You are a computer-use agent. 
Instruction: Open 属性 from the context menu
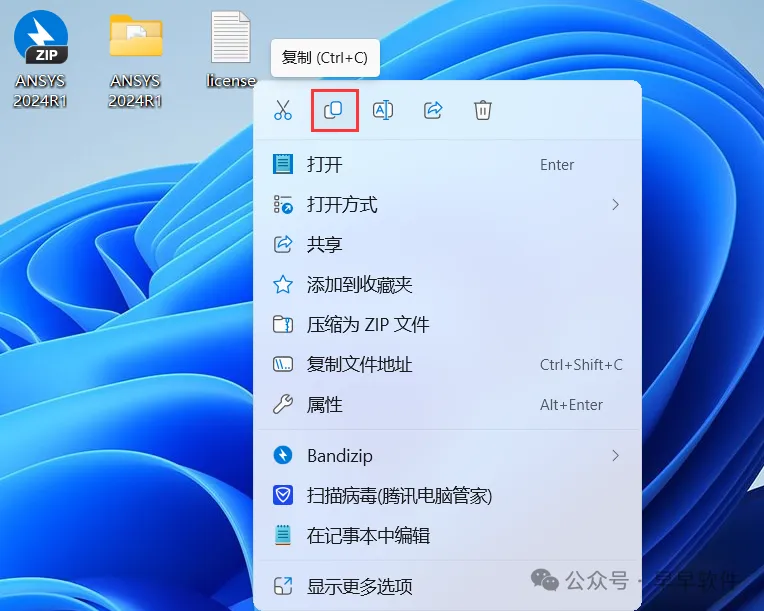pyautogui.click(x=447, y=404)
